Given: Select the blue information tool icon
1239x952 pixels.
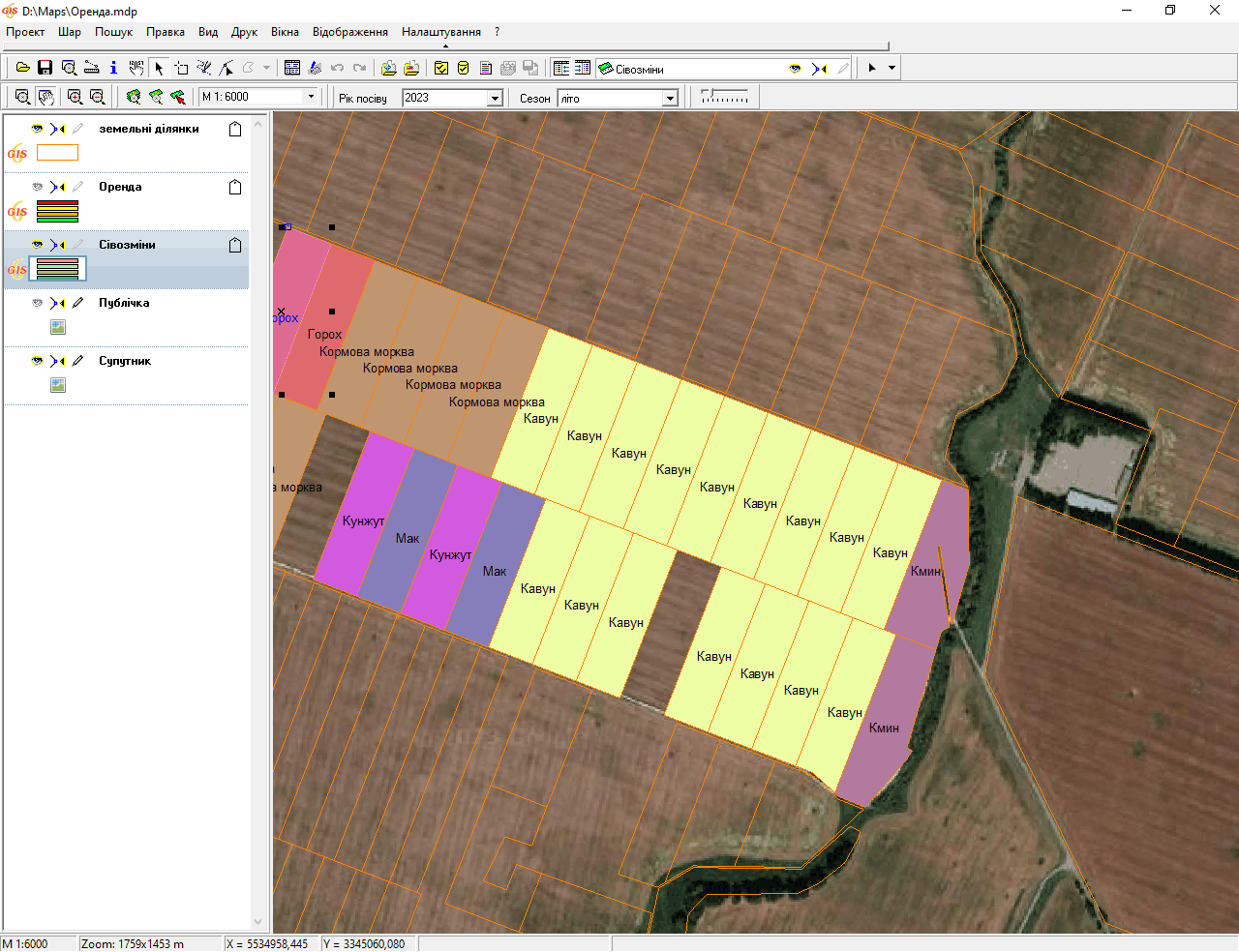Looking at the screenshot, I should pyautogui.click(x=113, y=68).
